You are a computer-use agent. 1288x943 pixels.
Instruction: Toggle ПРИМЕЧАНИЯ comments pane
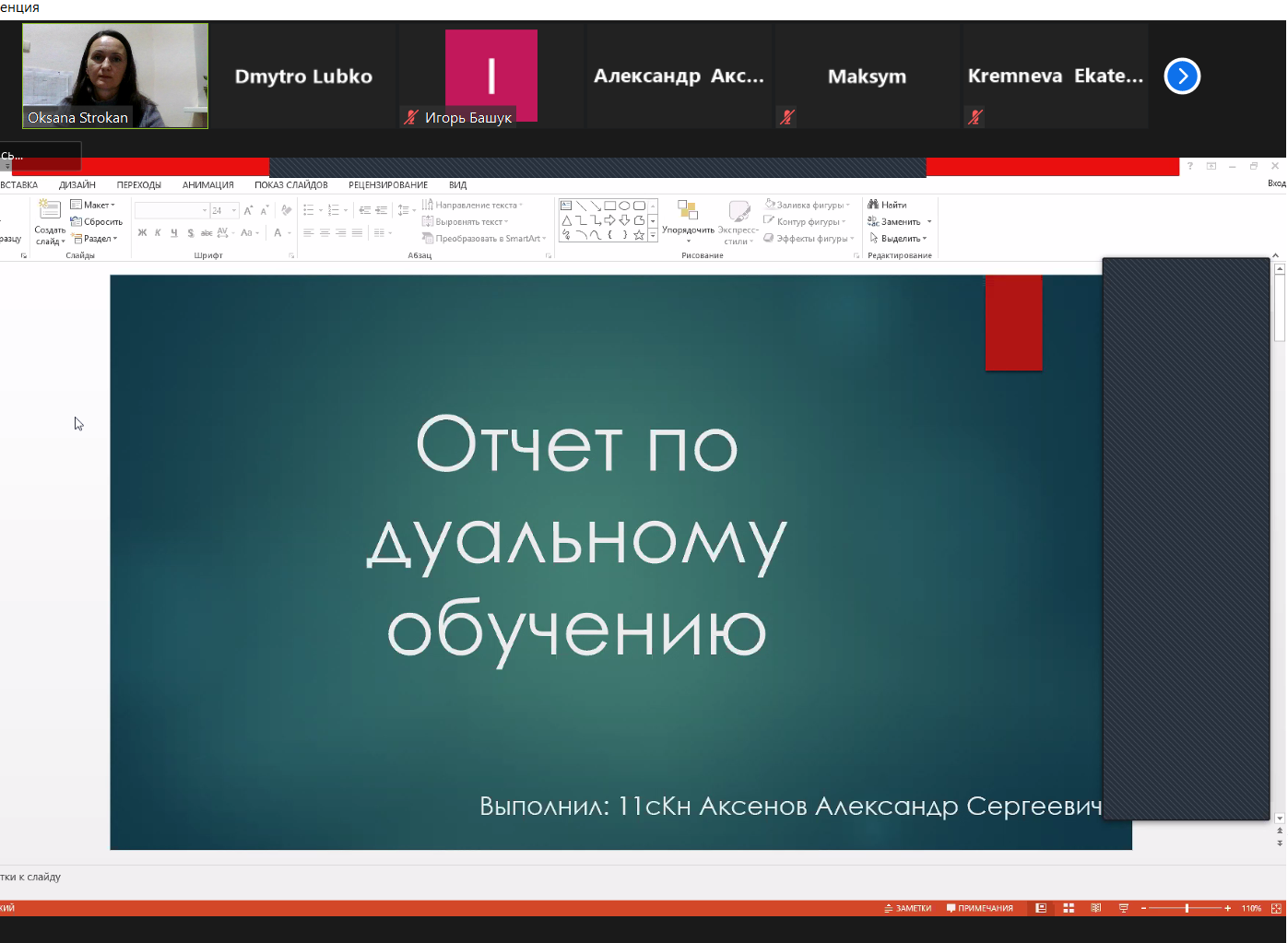click(x=980, y=908)
